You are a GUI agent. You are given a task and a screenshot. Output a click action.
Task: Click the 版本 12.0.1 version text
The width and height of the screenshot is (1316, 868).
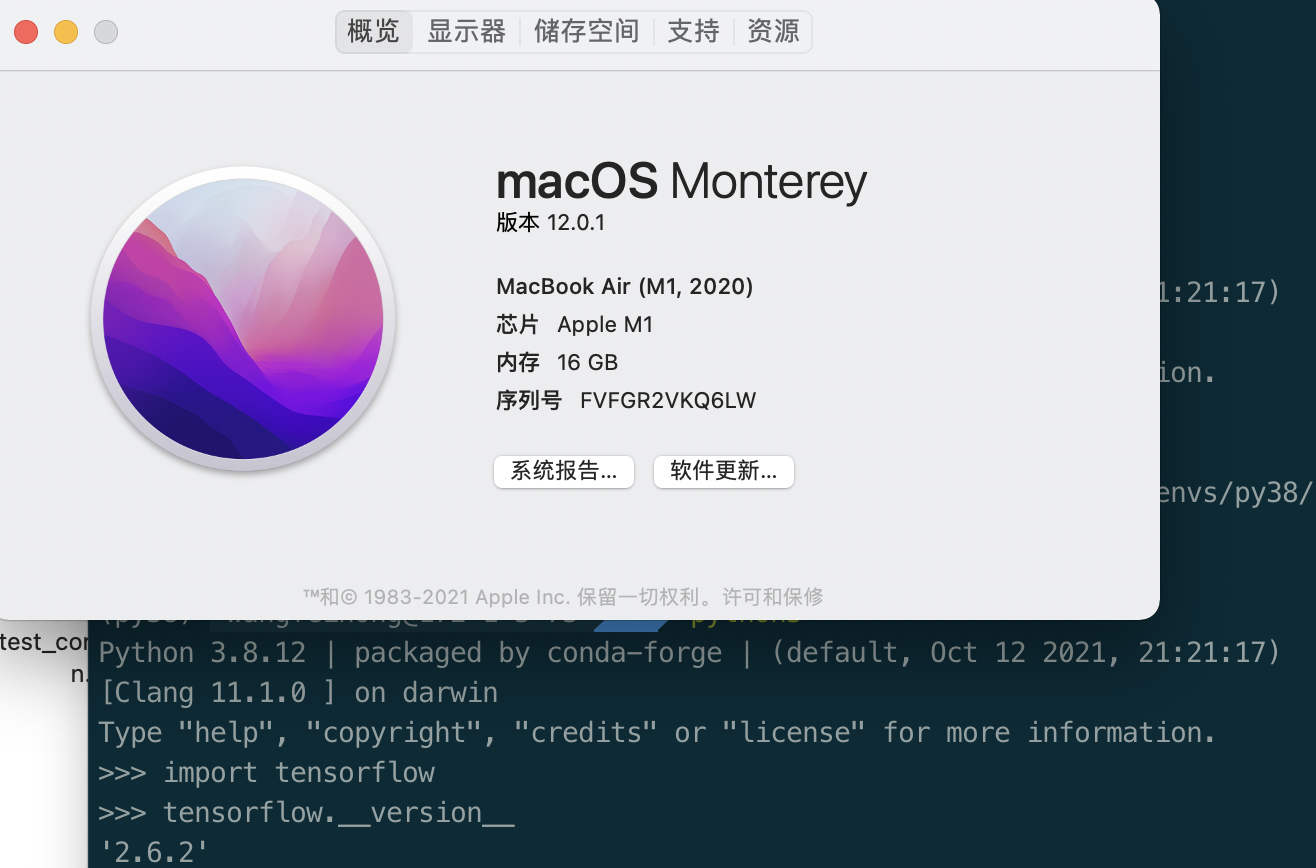(550, 223)
